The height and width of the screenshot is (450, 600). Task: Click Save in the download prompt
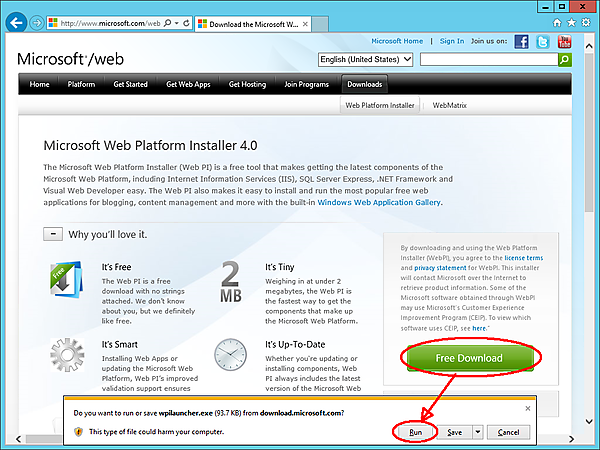click(455, 432)
